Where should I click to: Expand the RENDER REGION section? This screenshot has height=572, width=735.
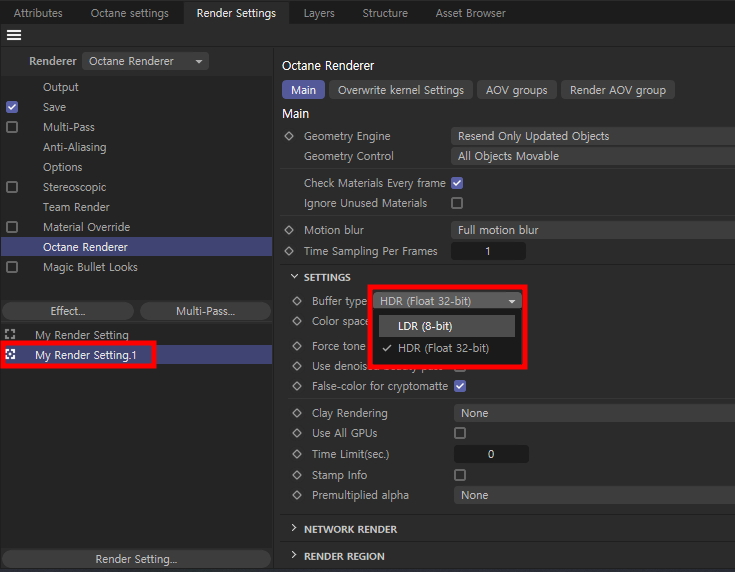tap(294, 555)
